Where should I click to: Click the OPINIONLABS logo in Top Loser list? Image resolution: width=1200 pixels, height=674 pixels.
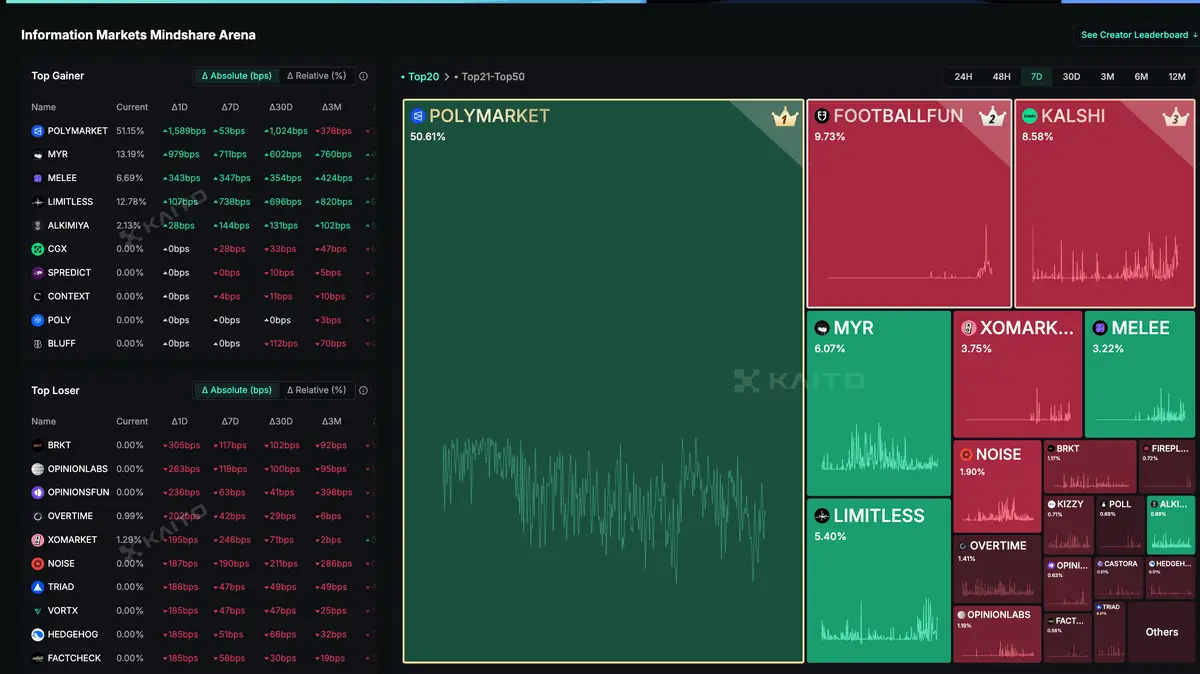click(x=37, y=469)
